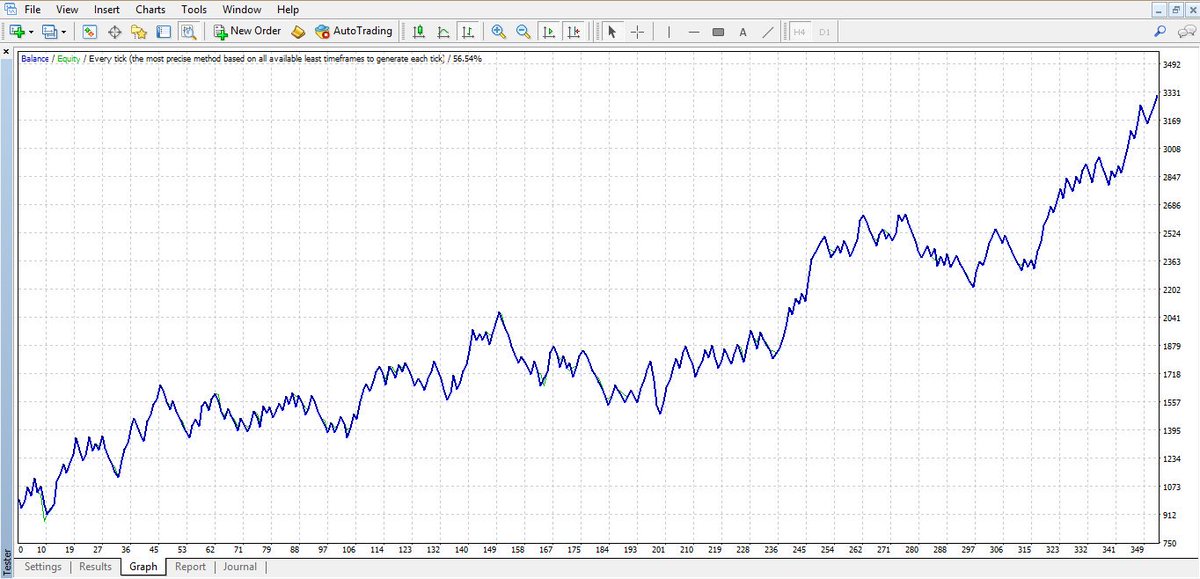This screenshot has width=1200, height=579.
Task: Open the Insert menu
Action: point(106,9)
